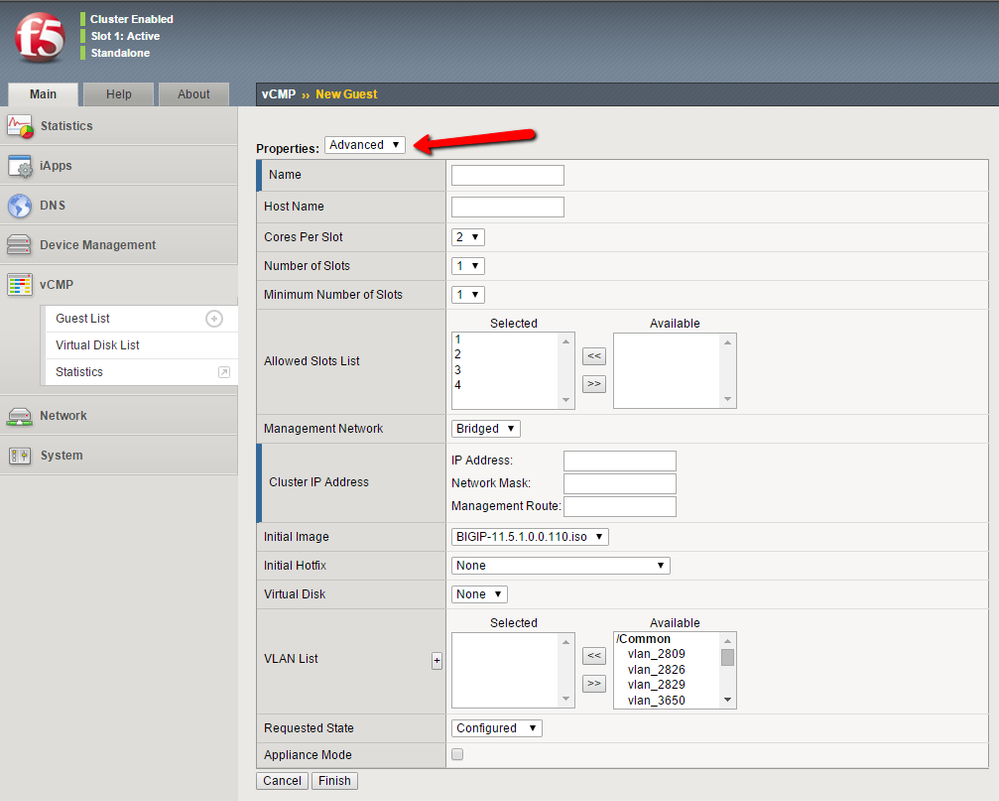Click the F5 logo icon
This screenshot has width=999, height=801.
click(x=40, y=37)
